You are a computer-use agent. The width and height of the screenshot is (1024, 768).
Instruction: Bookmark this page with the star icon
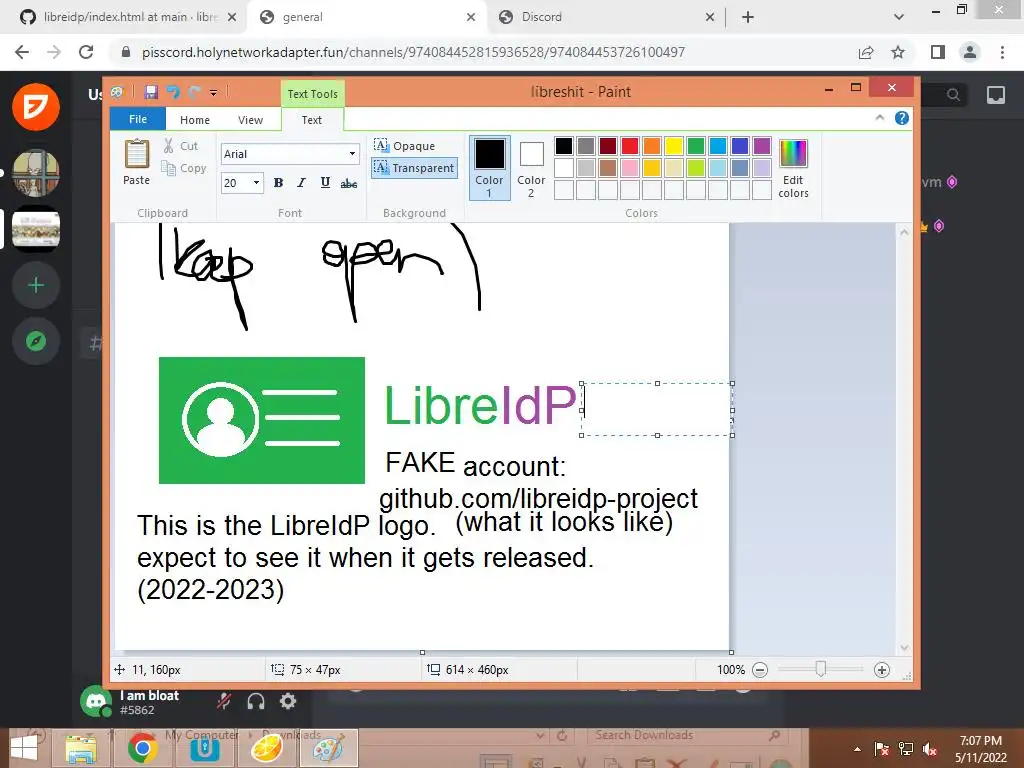coord(898,52)
